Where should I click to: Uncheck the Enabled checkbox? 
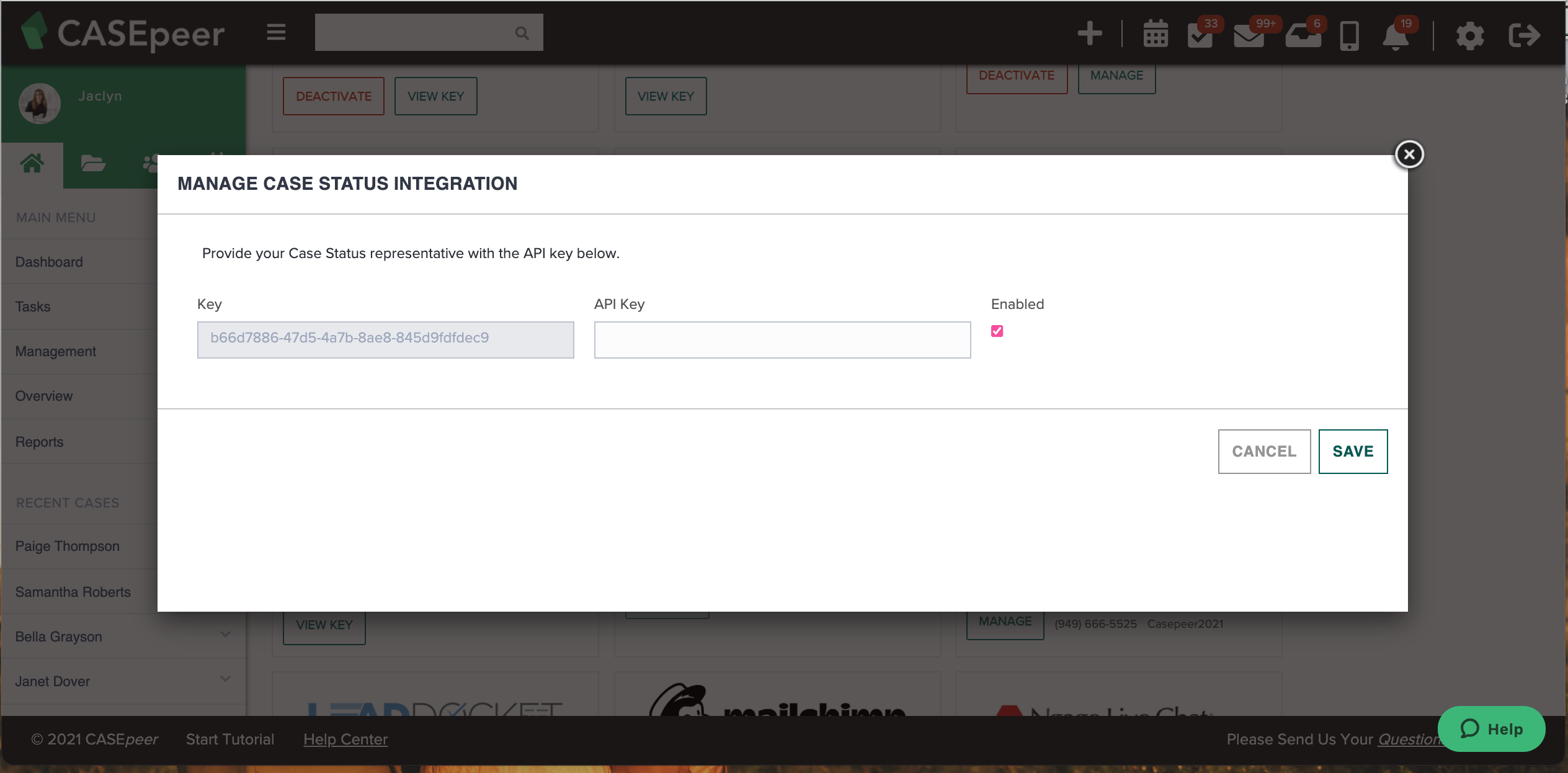pos(997,331)
